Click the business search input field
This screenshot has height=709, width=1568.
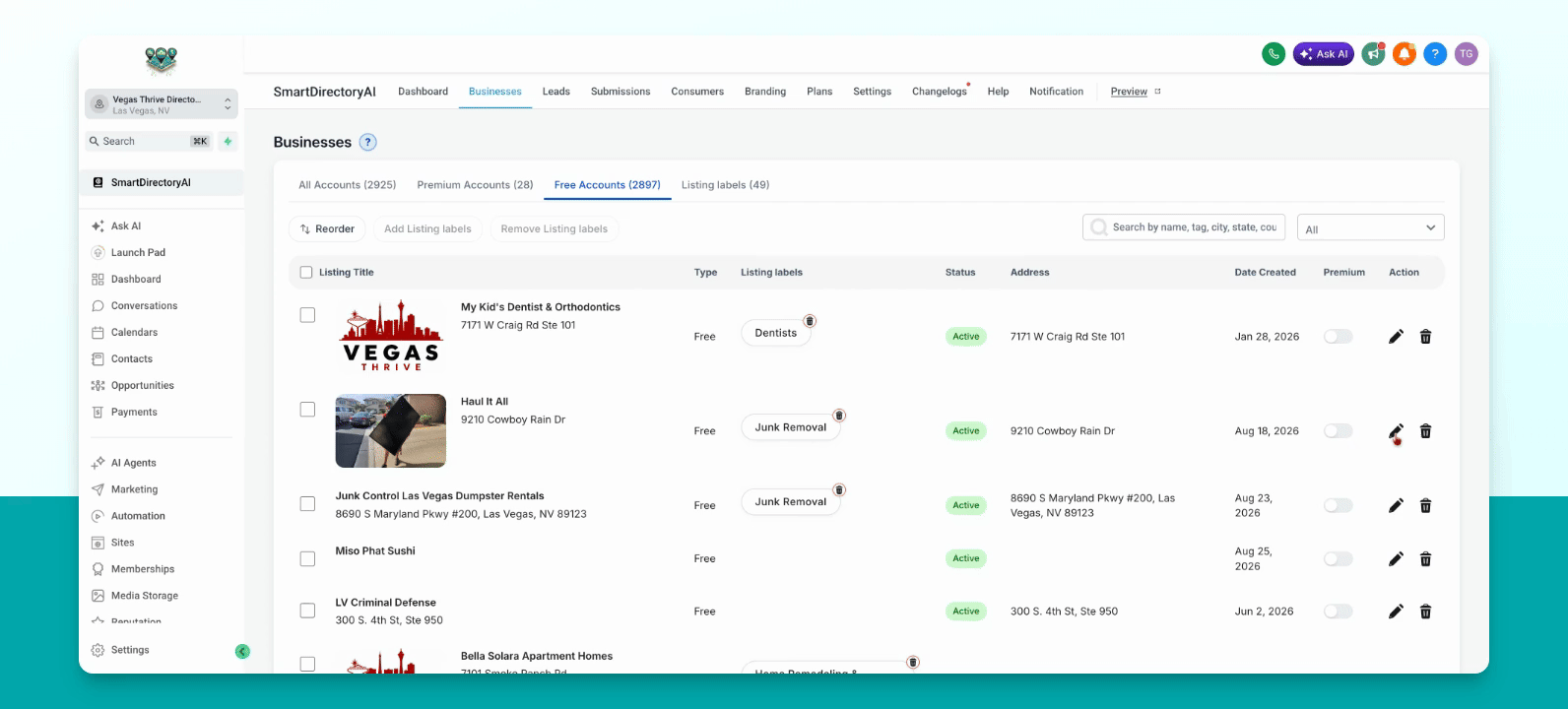pyautogui.click(x=1186, y=227)
